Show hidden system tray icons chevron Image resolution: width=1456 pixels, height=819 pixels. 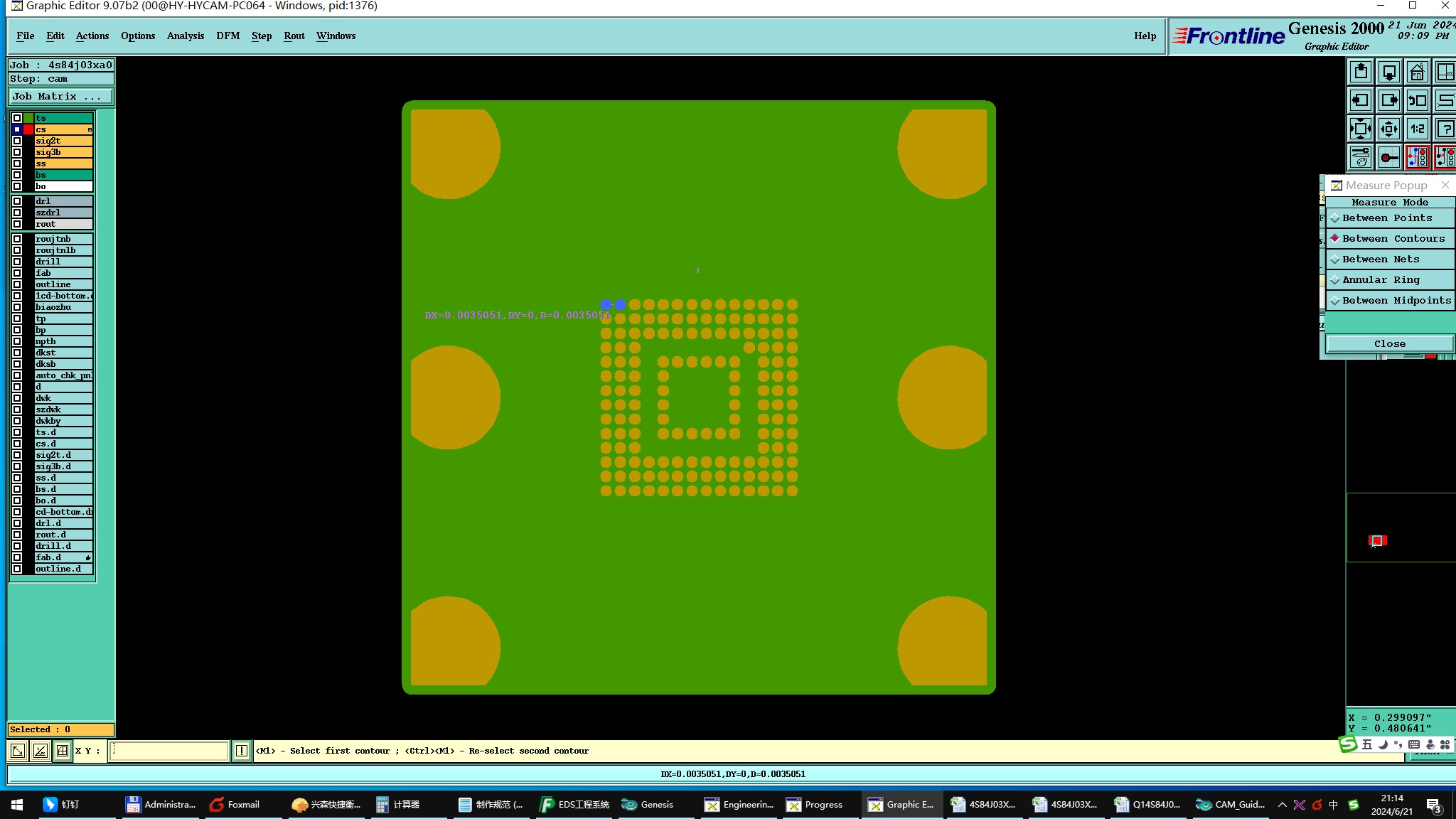pos(1282,805)
